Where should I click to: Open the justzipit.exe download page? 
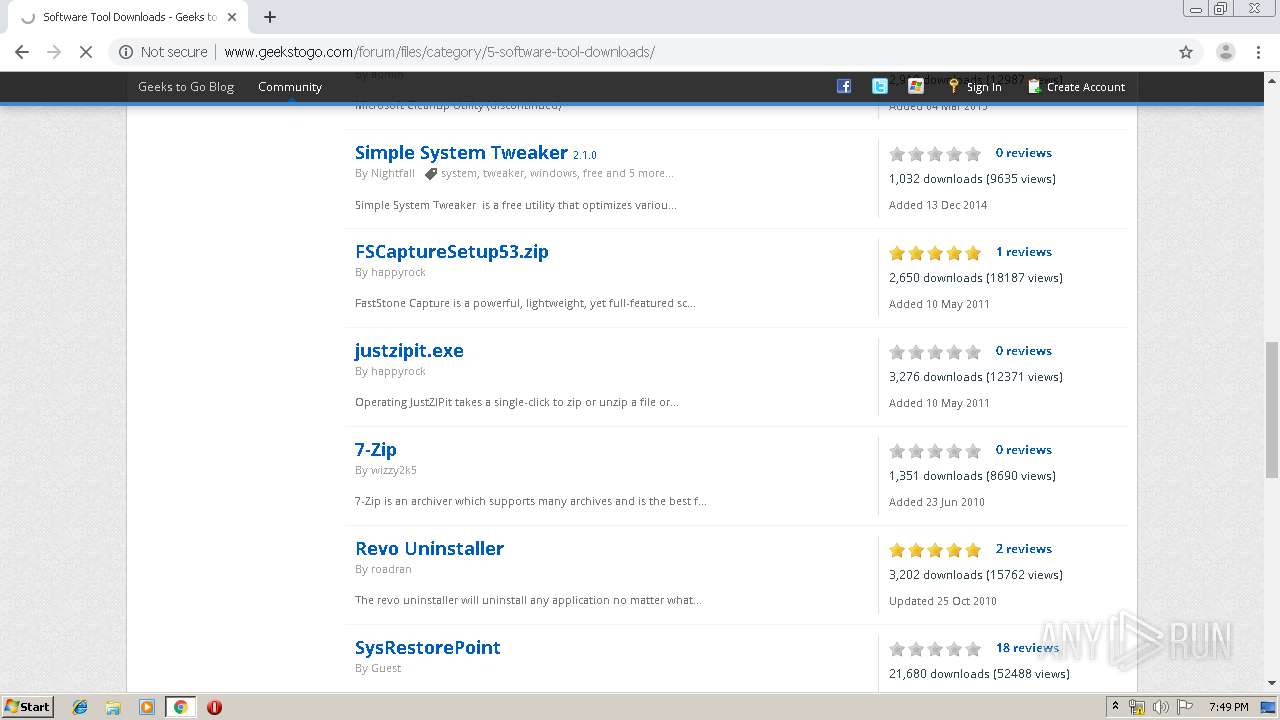409,350
